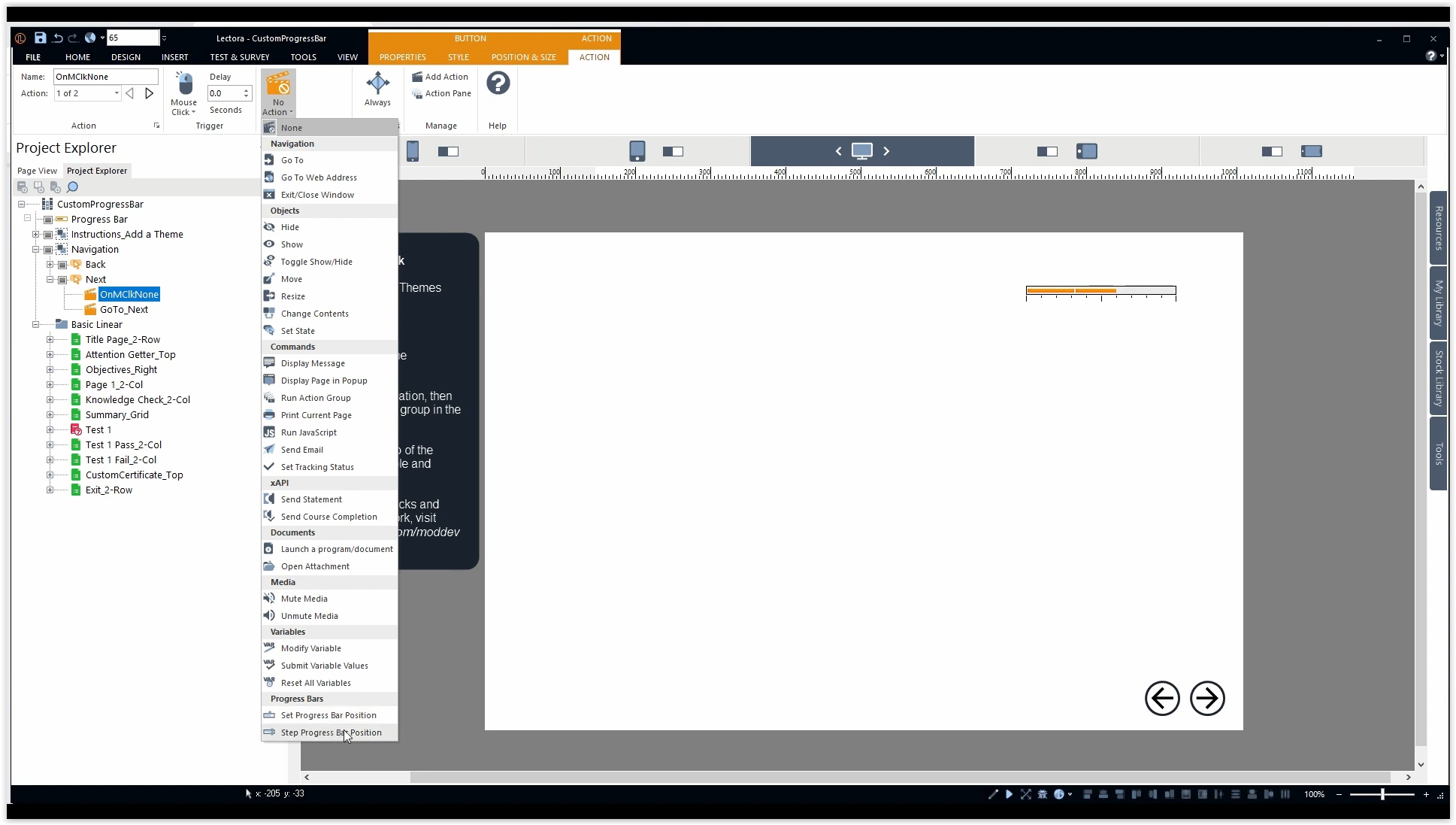Click the back arrow button on page
This screenshot has width=1456, height=825.
coord(1161,699)
